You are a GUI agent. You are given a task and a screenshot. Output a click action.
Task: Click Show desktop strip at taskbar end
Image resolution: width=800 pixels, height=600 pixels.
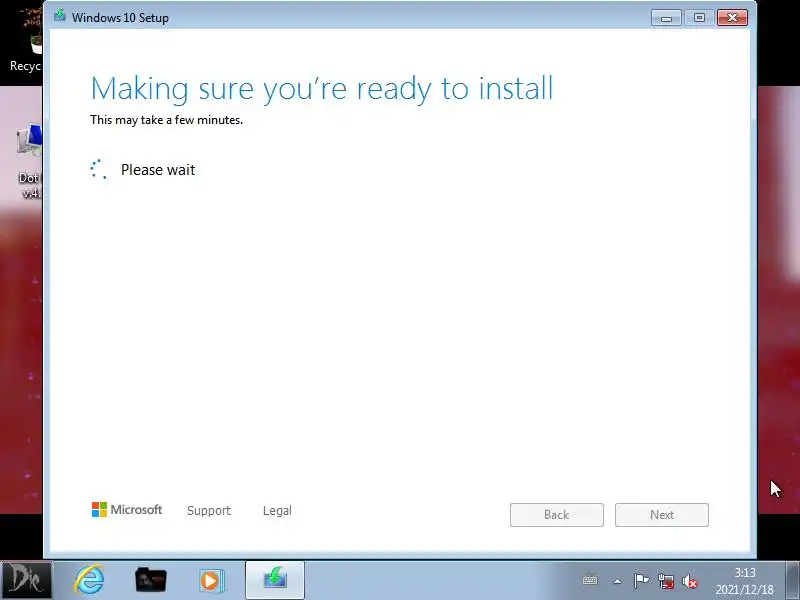pos(792,580)
